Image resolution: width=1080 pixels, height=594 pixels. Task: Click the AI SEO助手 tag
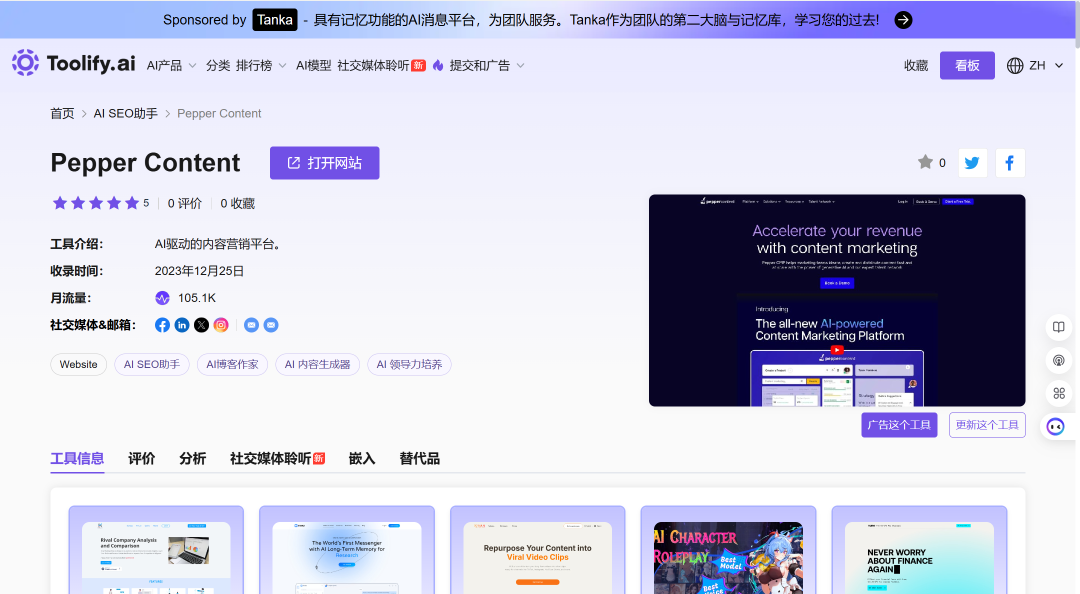152,365
